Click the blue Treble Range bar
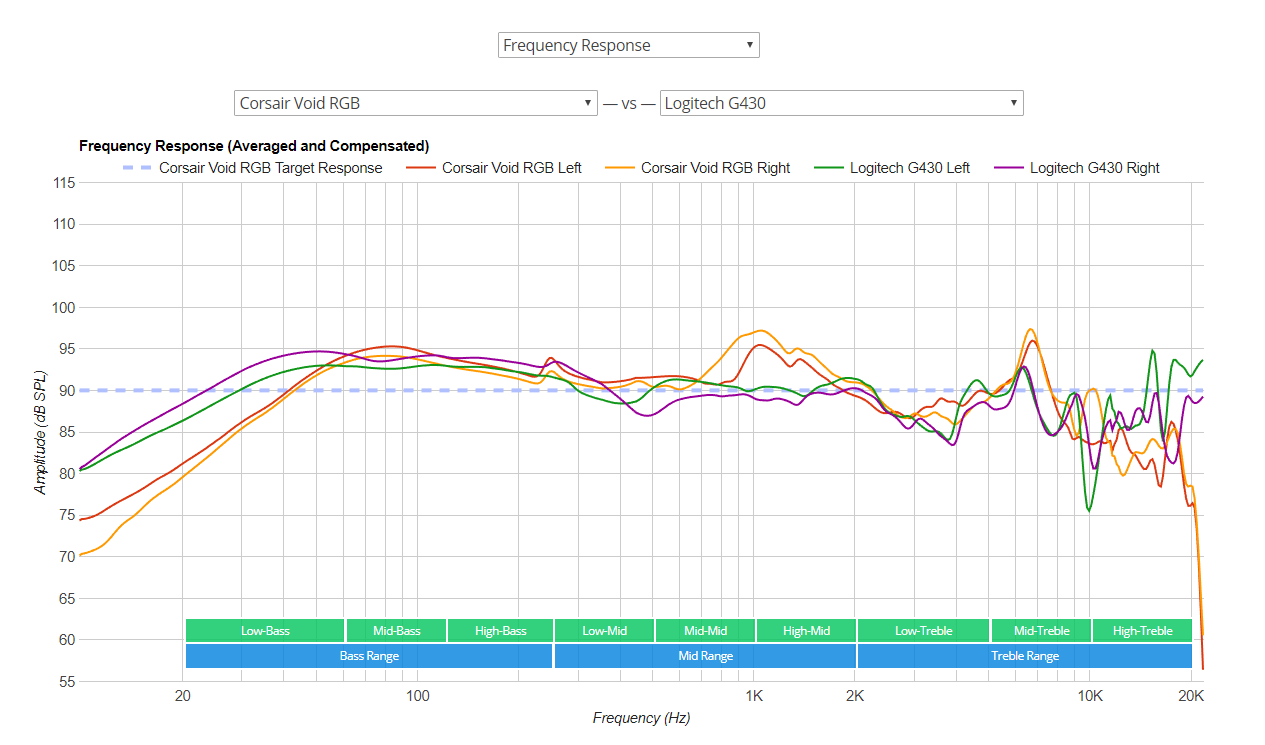The image size is (1265, 745). coord(1024,656)
